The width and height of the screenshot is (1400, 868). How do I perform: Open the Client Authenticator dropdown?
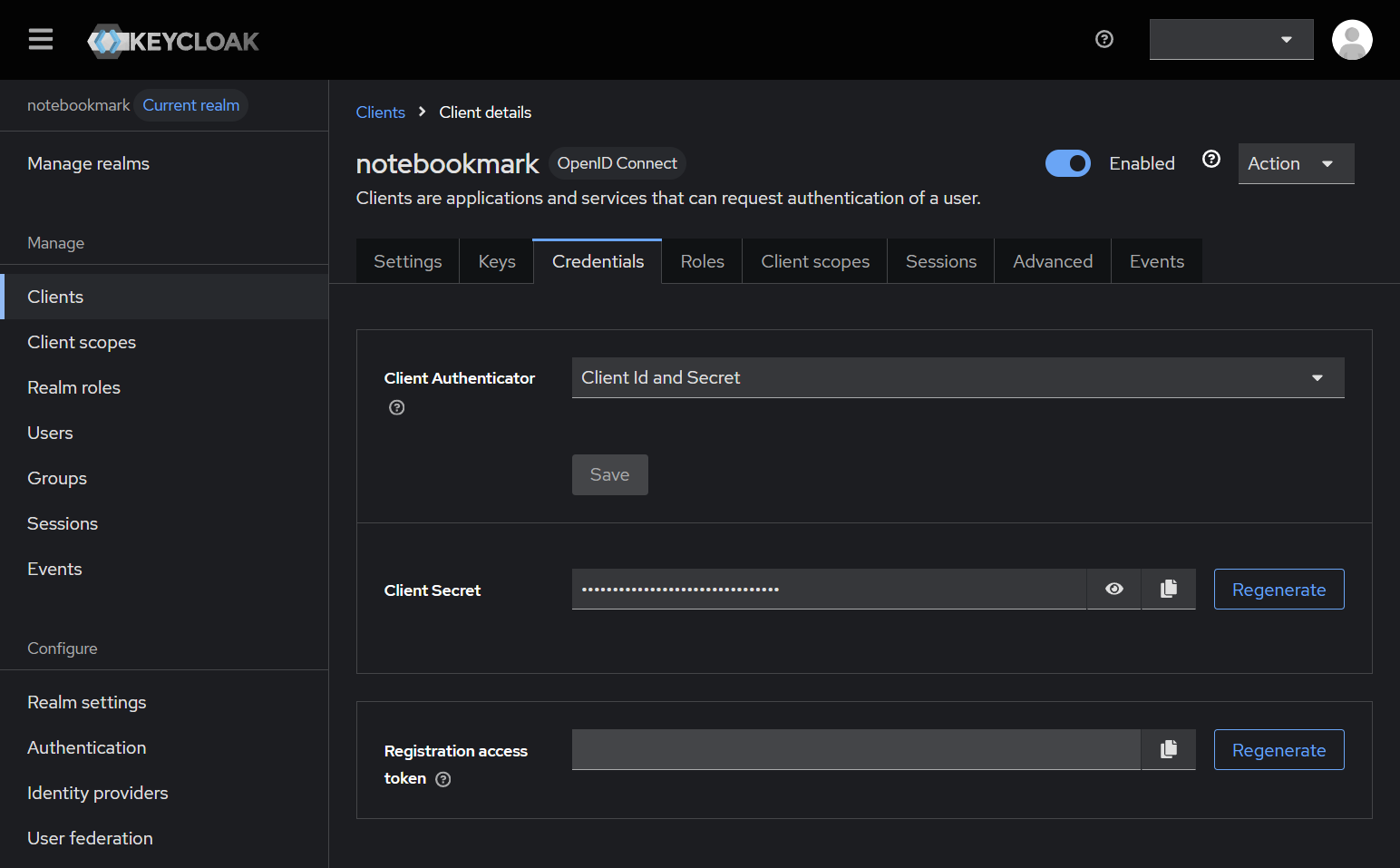[x=957, y=377]
